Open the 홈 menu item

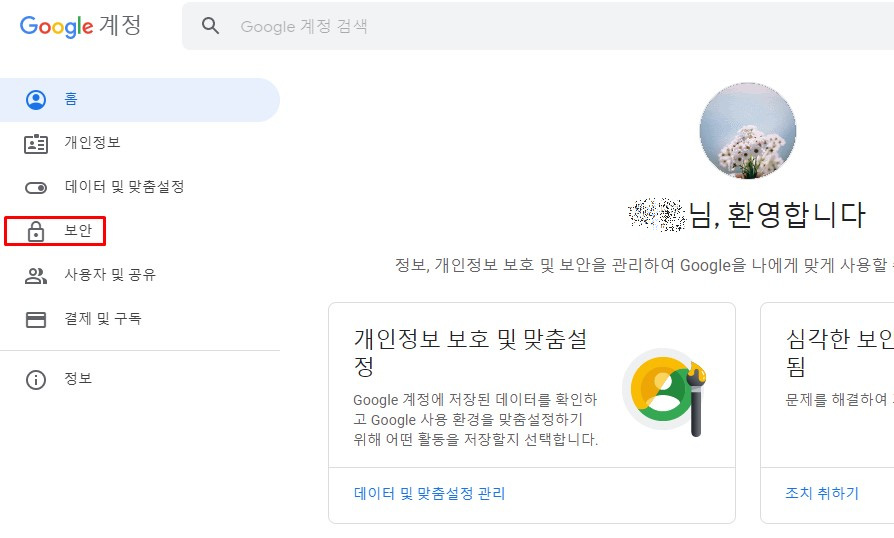pos(140,100)
